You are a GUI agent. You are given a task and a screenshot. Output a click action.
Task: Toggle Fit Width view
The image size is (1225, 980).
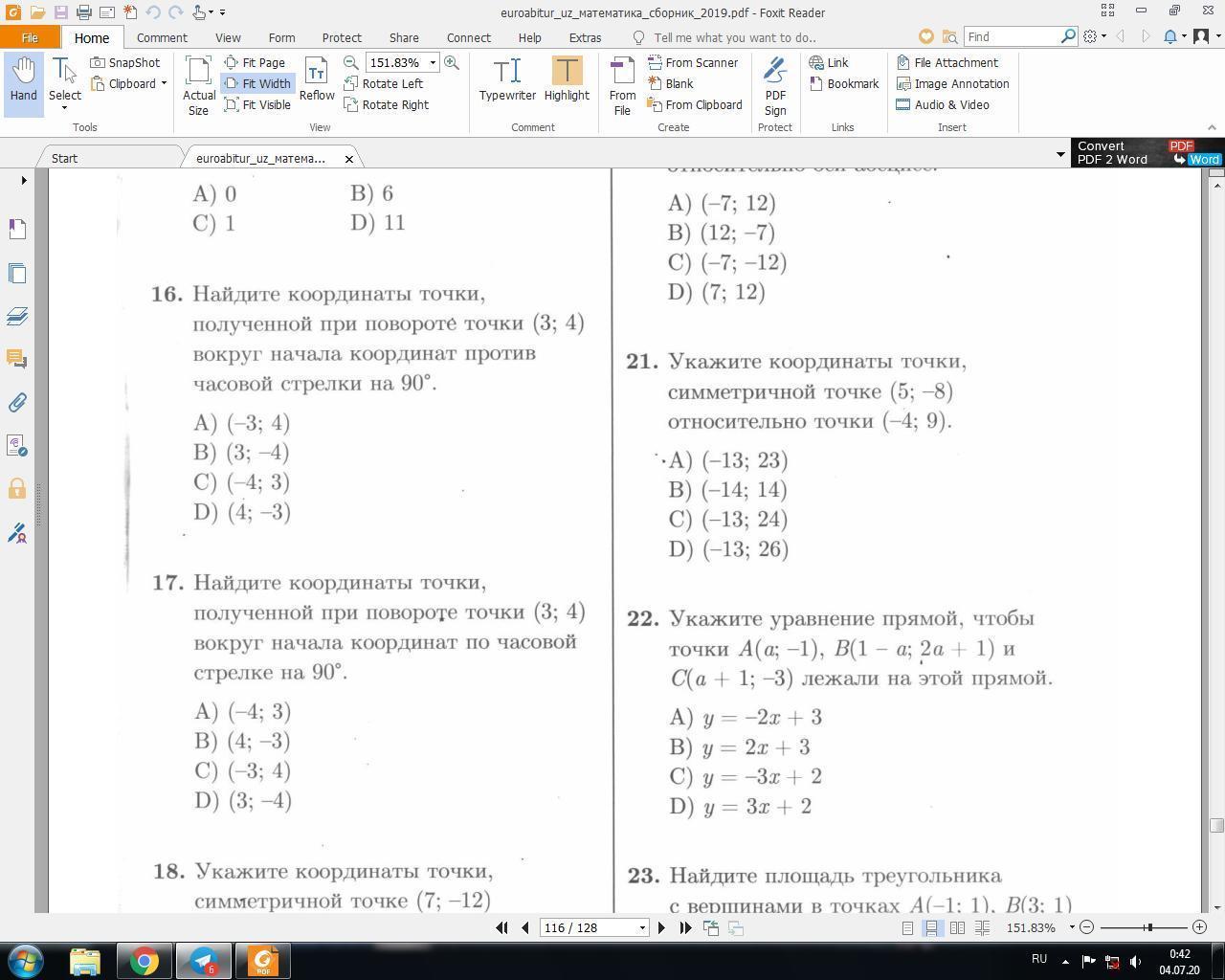pyautogui.click(x=257, y=83)
